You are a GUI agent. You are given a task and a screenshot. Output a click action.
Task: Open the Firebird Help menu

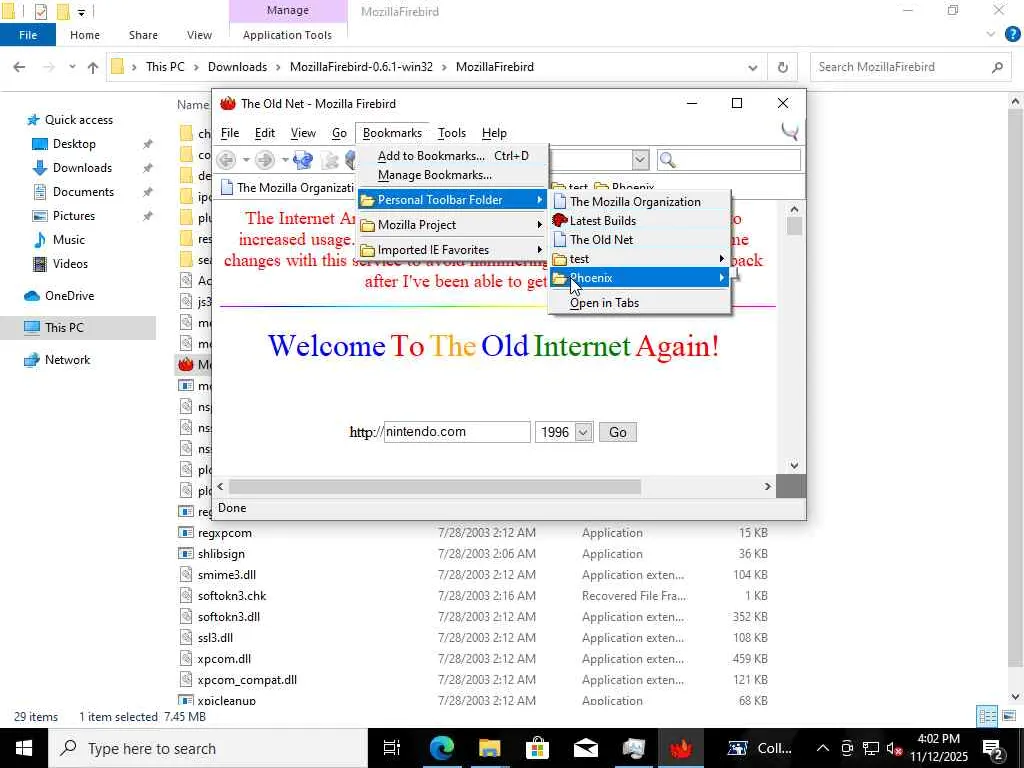(494, 133)
